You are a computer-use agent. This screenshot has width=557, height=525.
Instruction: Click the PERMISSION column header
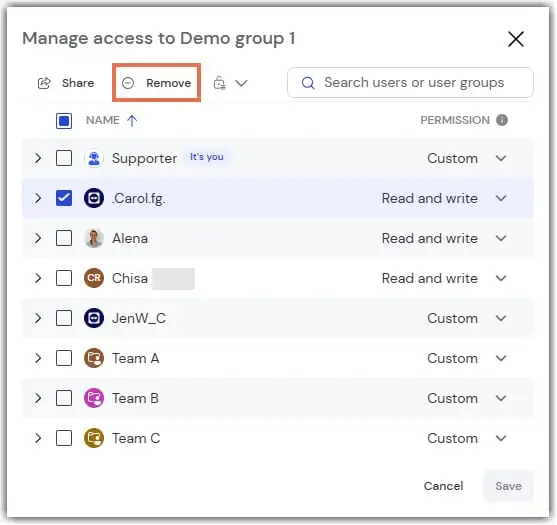[x=455, y=120]
